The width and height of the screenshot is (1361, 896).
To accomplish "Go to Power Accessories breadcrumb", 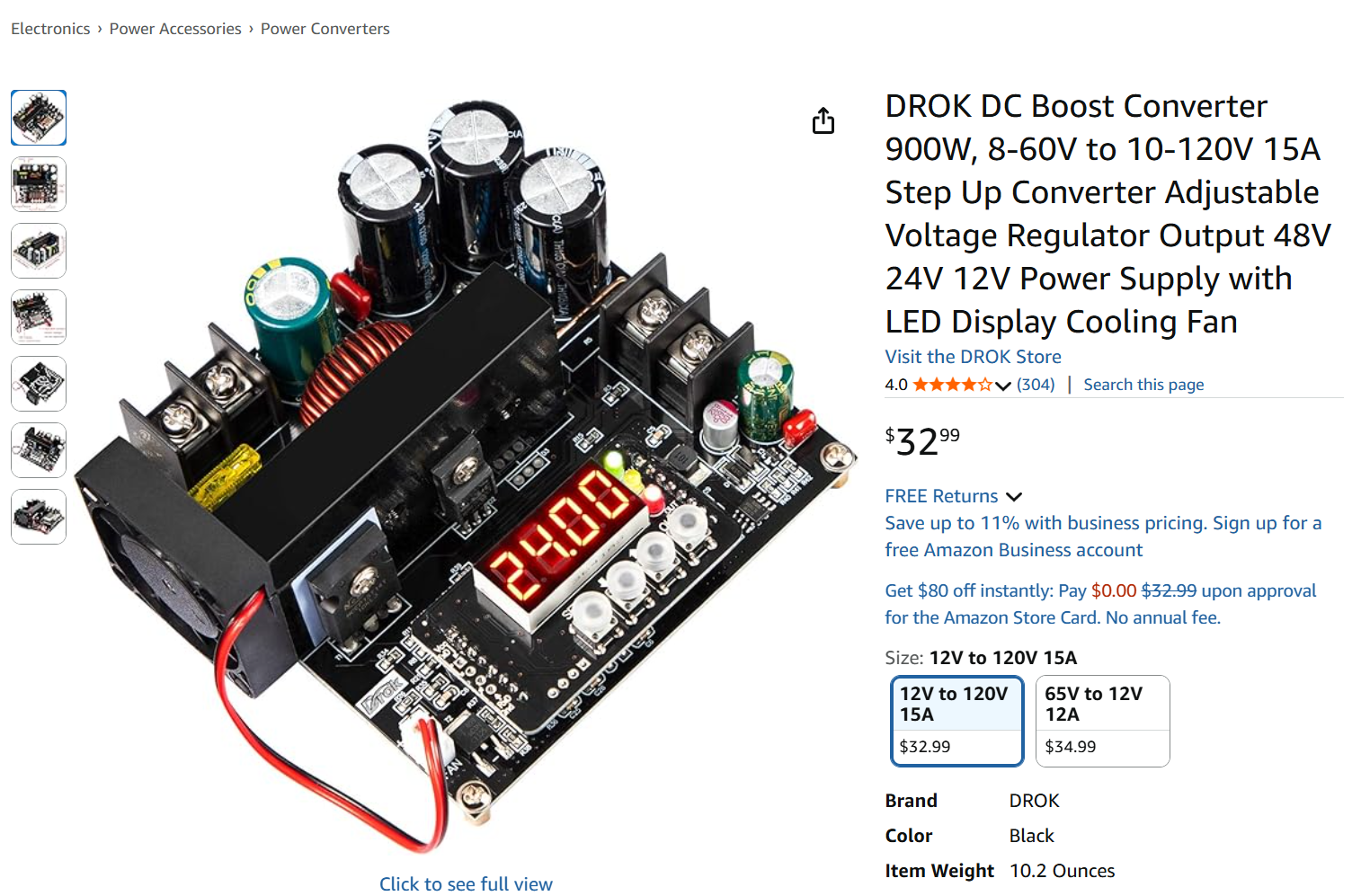I will click(x=175, y=29).
